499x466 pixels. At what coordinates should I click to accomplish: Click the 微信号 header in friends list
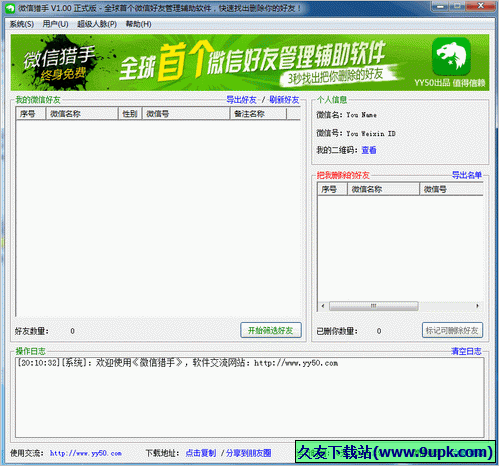click(x=186, y=114)
